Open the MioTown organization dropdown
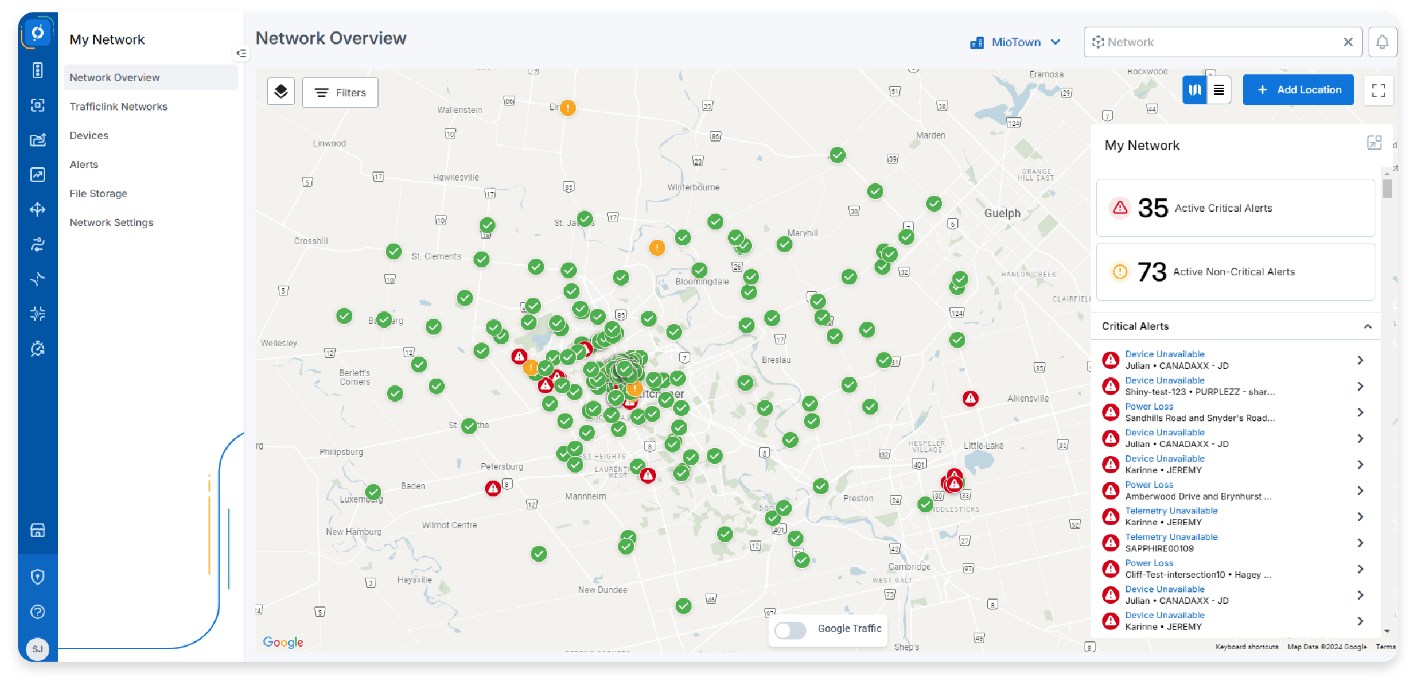The image size is (1416, 686). click(1015, 42)
